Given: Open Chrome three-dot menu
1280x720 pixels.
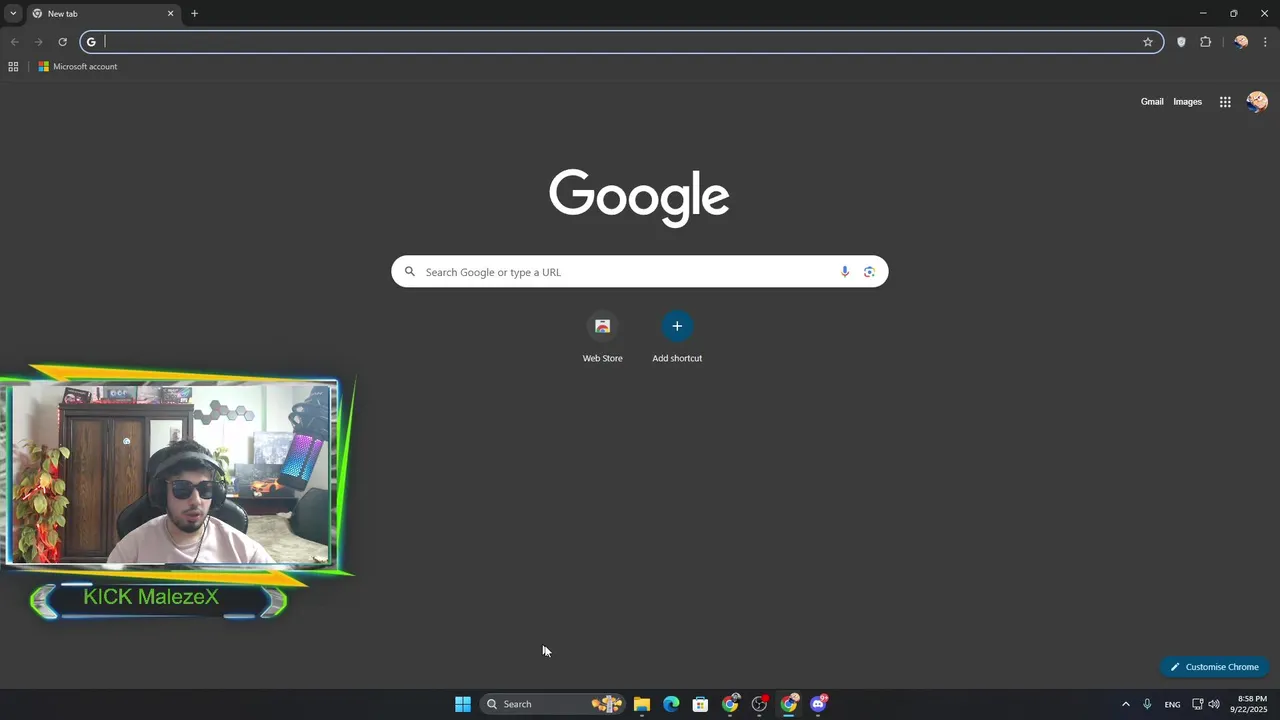Looking at the screenshot, I should (1265, 42).
